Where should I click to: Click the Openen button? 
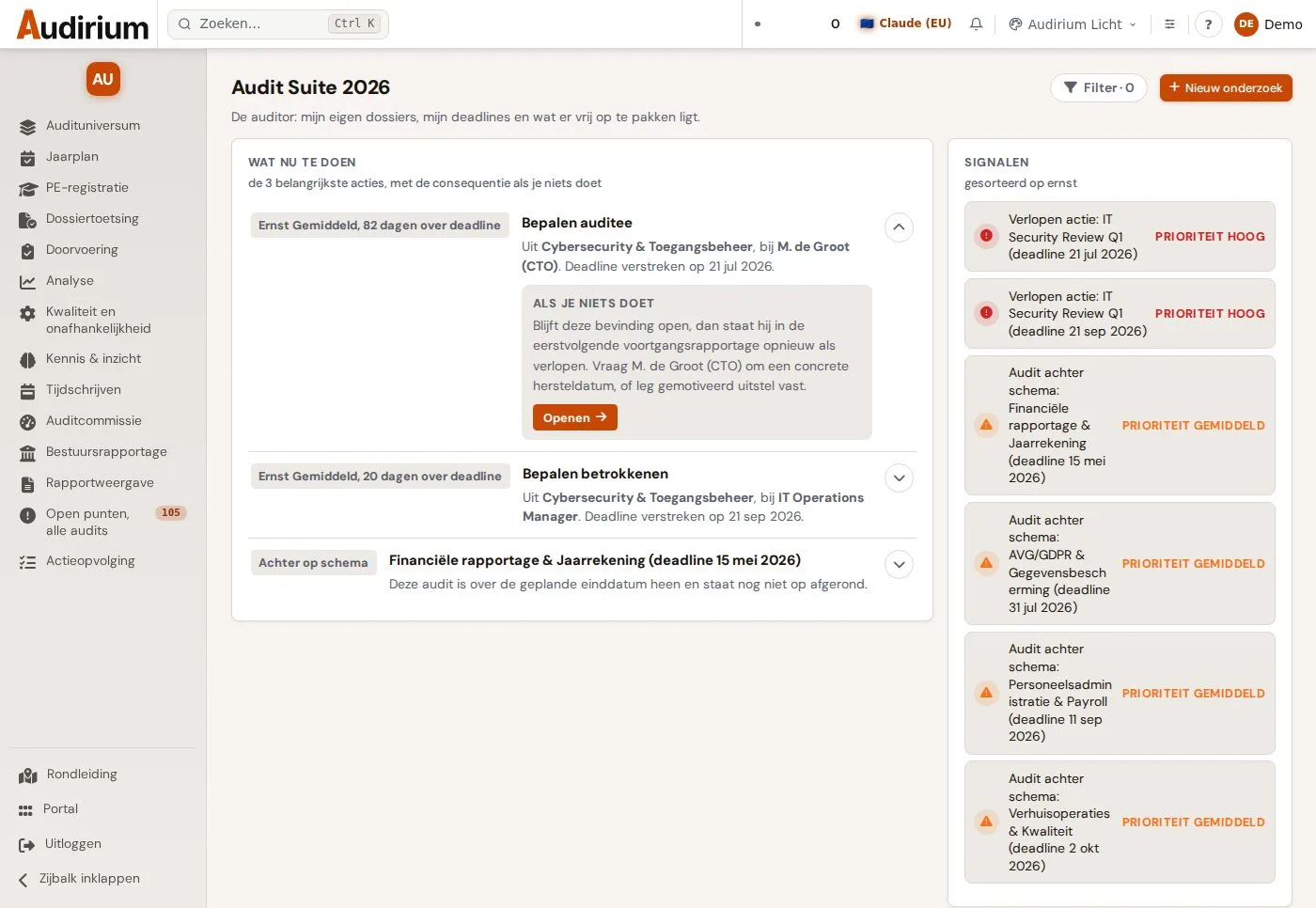[x=575, y=417]
